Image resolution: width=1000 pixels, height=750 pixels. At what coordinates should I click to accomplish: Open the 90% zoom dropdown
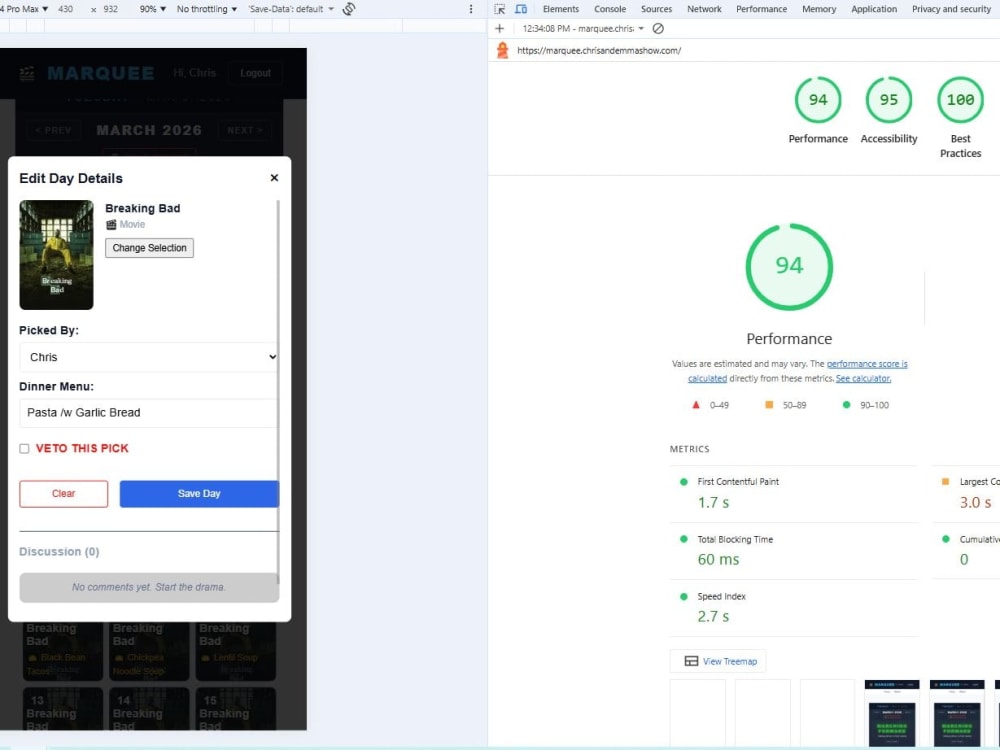(x=152, y=9)
